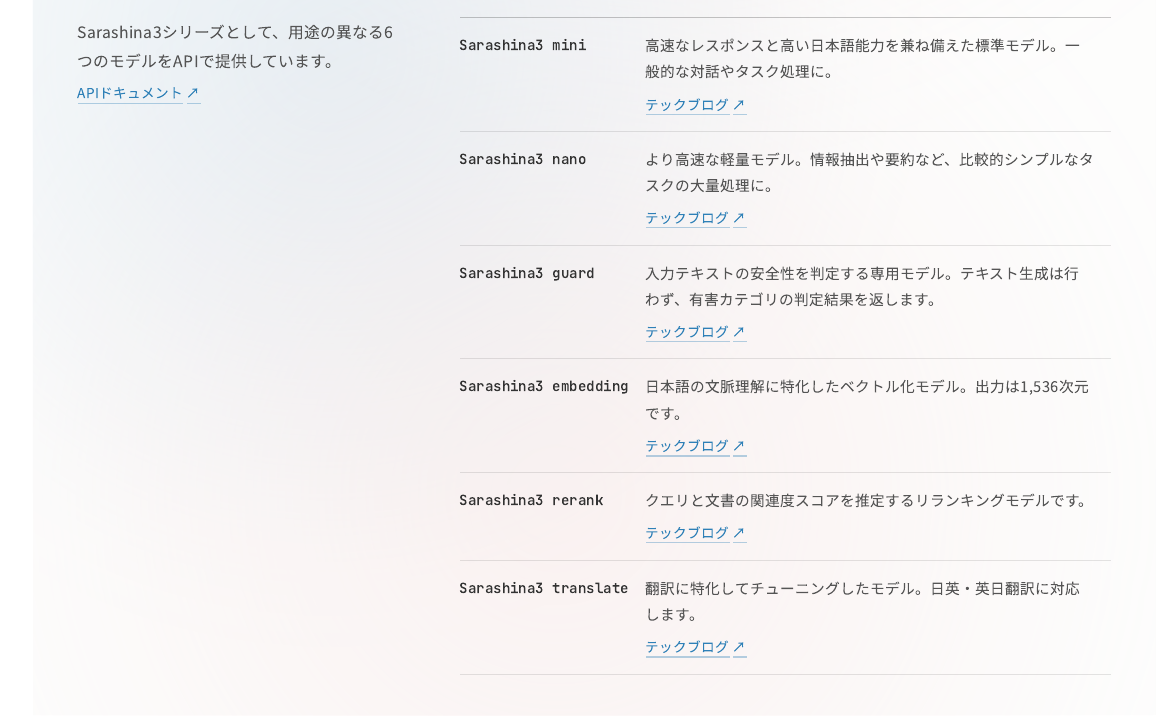Select the Sarashina3 translate model name

pyautogui.click(x=544, y=588)
